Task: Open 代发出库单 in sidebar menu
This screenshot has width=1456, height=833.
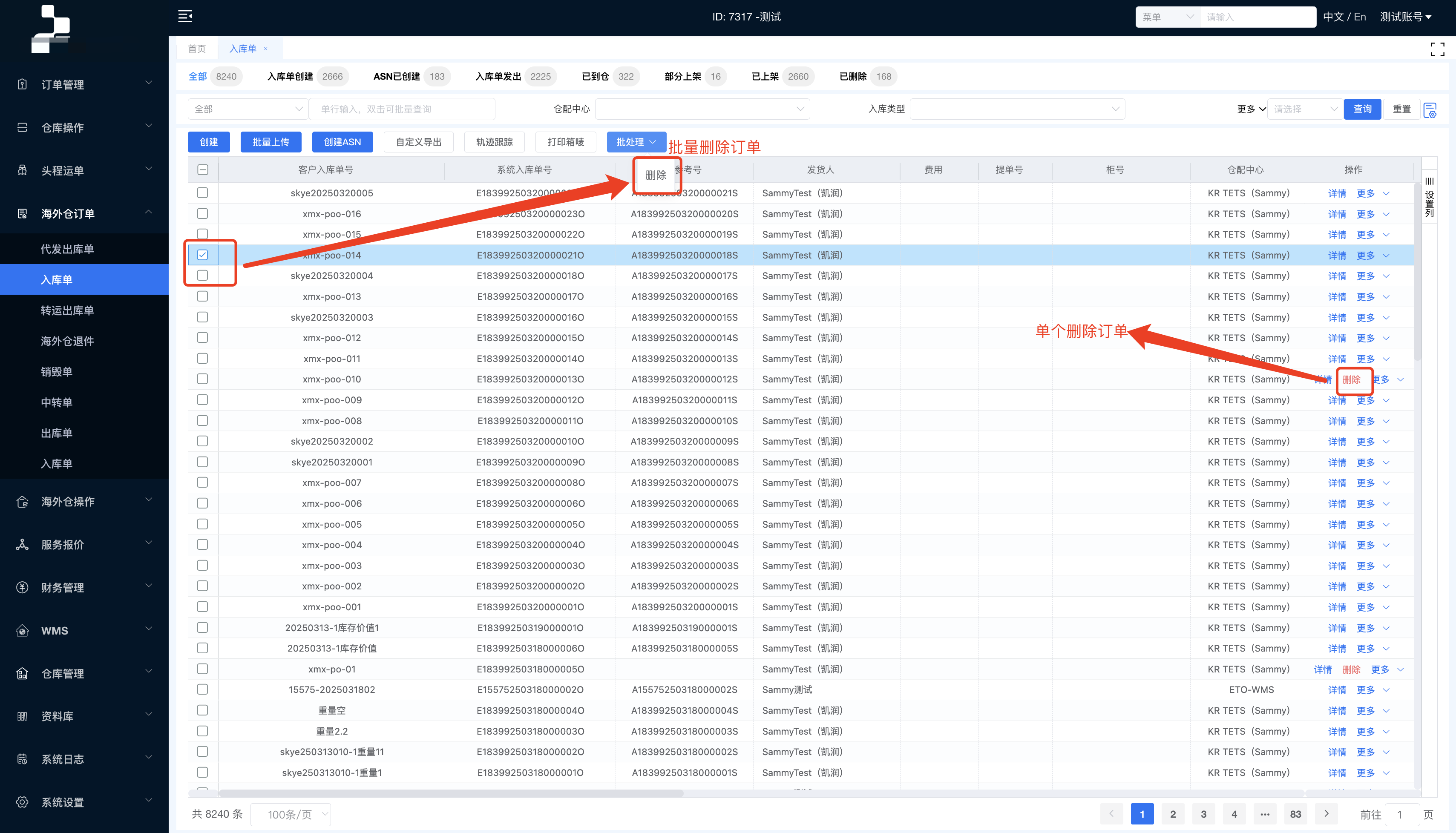Action: pyautogui.click(x=67, y=249)
